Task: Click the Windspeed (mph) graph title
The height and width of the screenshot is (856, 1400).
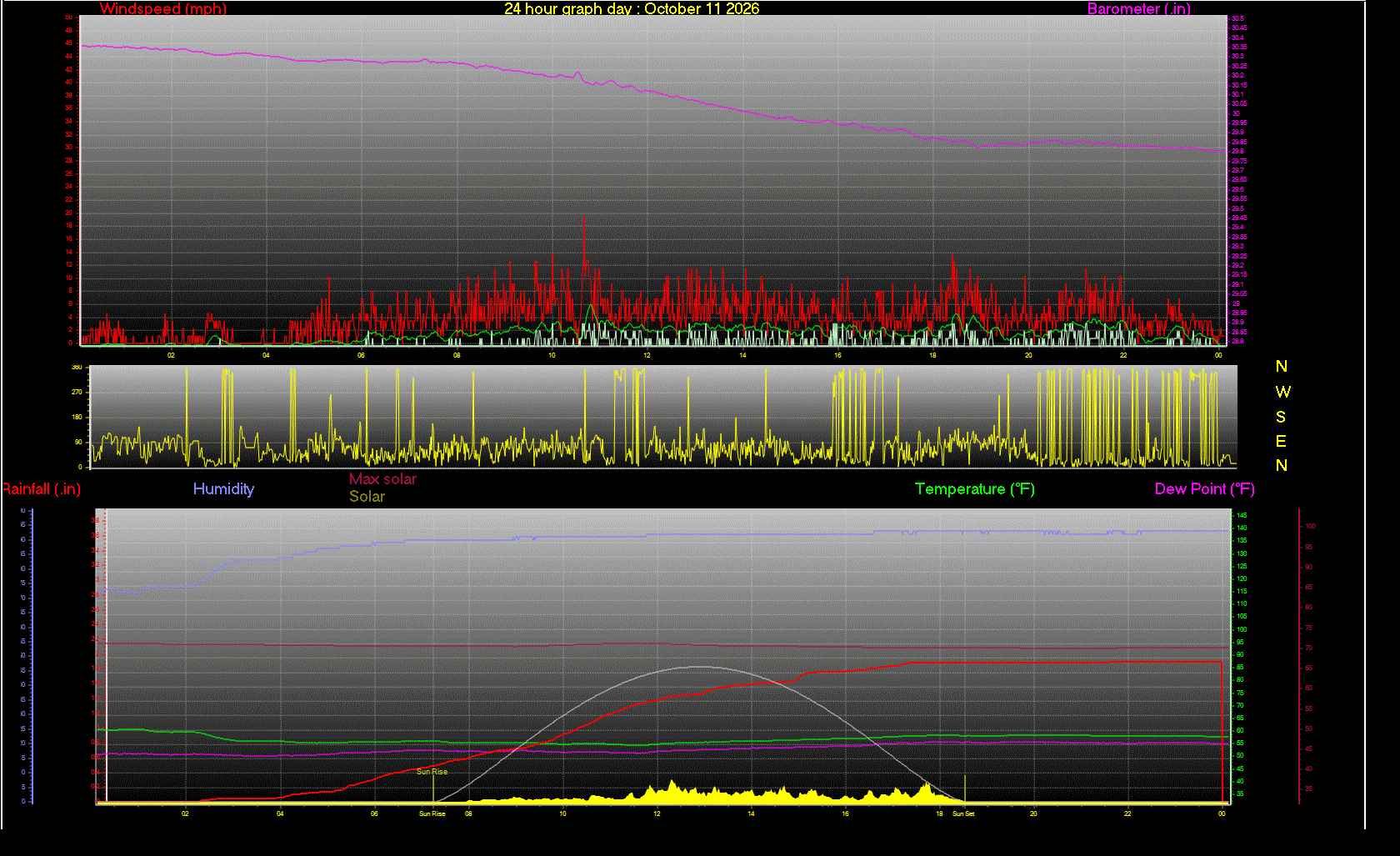Action: point(163,8)
